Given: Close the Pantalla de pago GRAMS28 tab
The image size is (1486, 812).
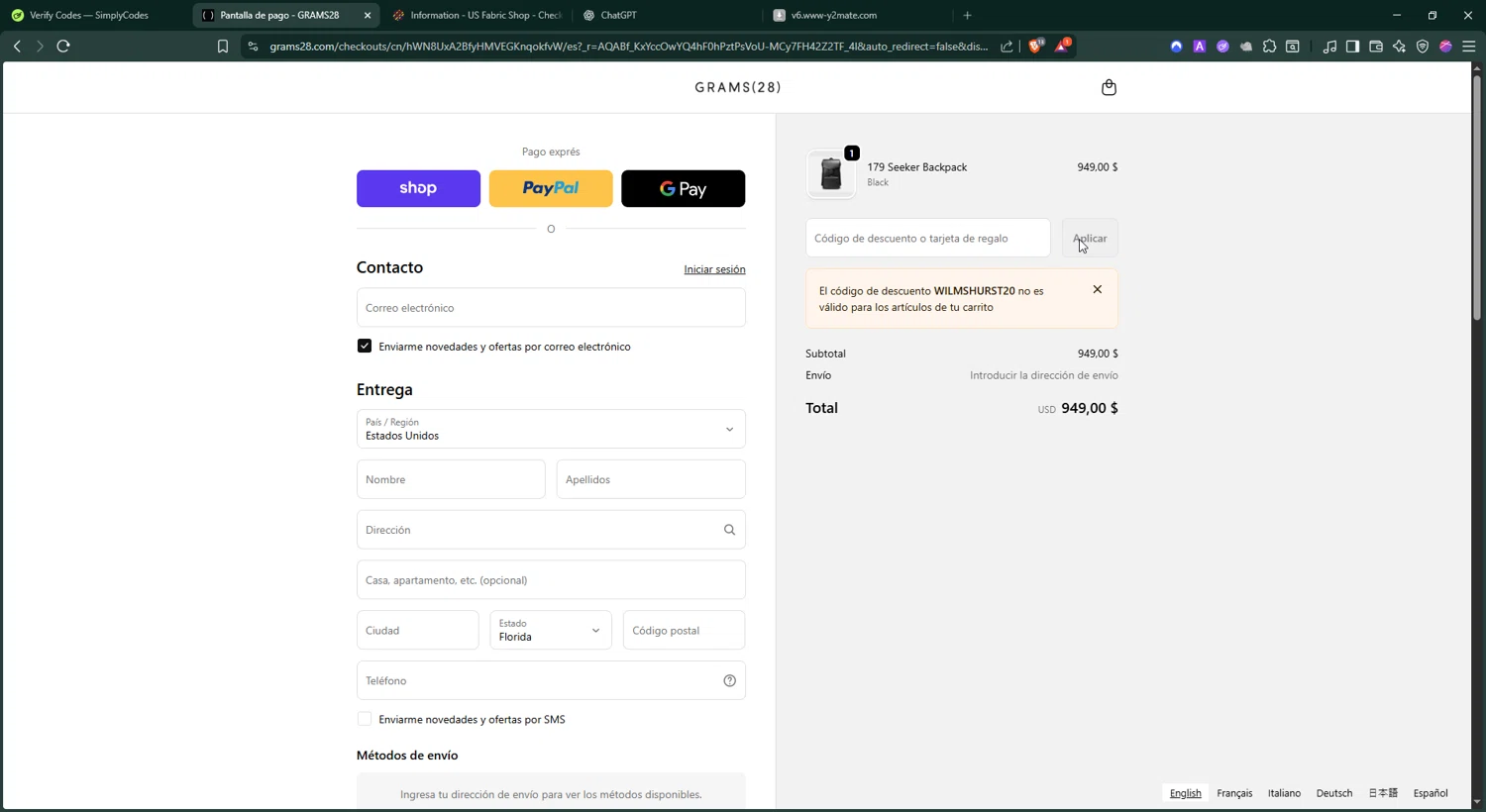Looking at the screenshot, I should coord(368,15).
